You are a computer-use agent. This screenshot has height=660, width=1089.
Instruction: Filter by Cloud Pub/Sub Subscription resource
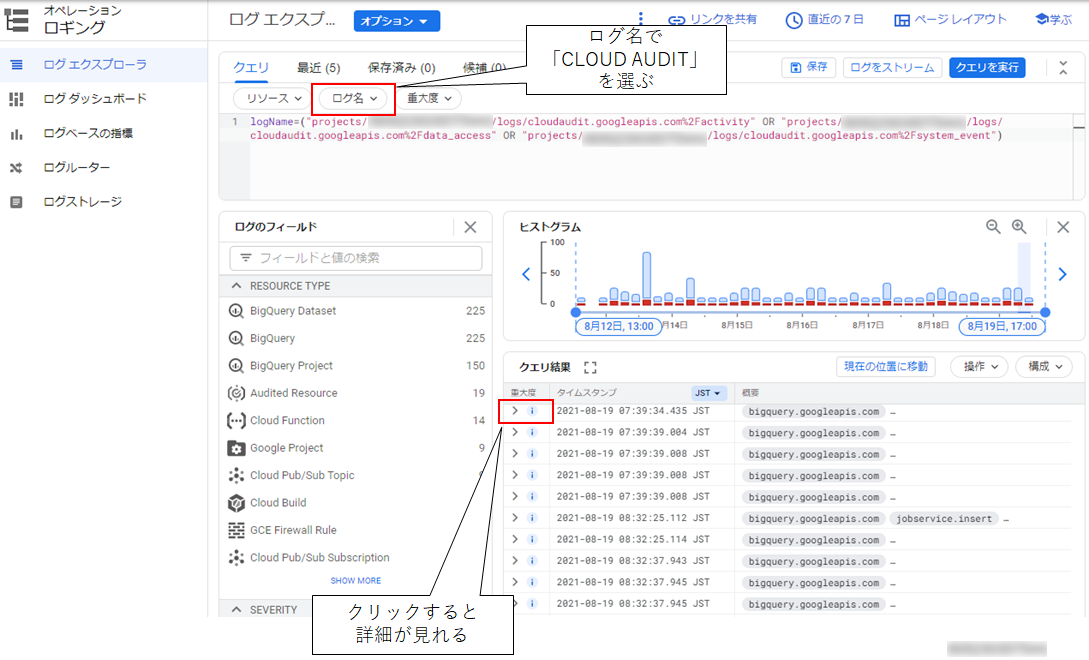356,557
